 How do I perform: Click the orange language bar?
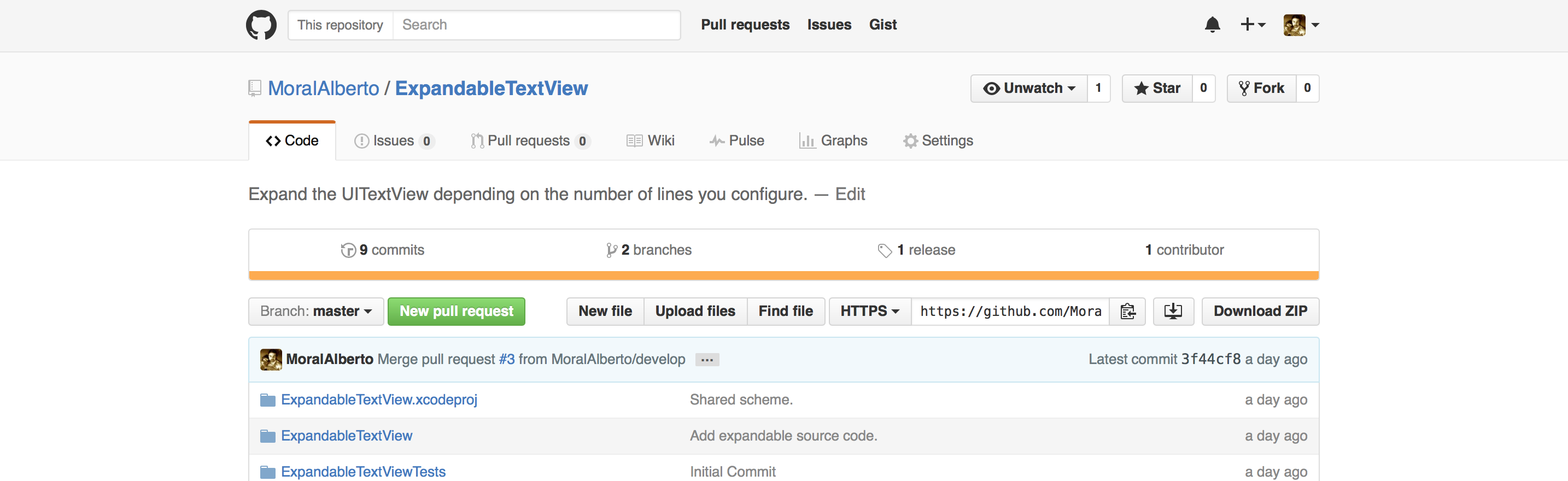(x=784, y=276)
